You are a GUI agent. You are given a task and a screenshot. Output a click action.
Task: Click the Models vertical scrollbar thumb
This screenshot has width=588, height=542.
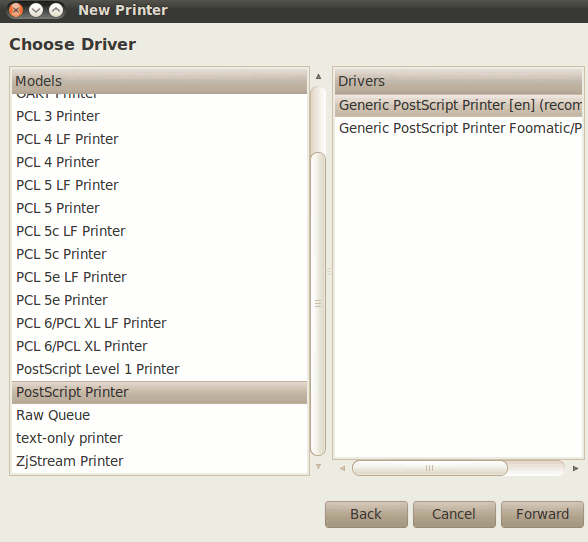point(318,304)
